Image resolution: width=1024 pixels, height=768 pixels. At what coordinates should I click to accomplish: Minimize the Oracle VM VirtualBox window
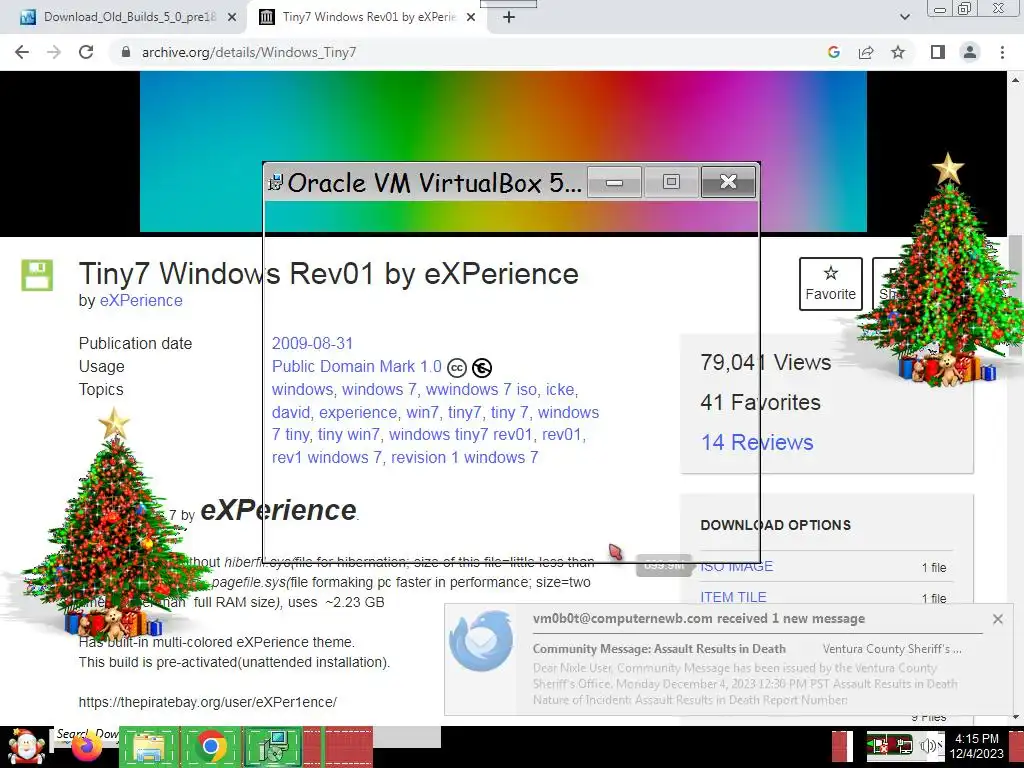[x=615, y=182]
